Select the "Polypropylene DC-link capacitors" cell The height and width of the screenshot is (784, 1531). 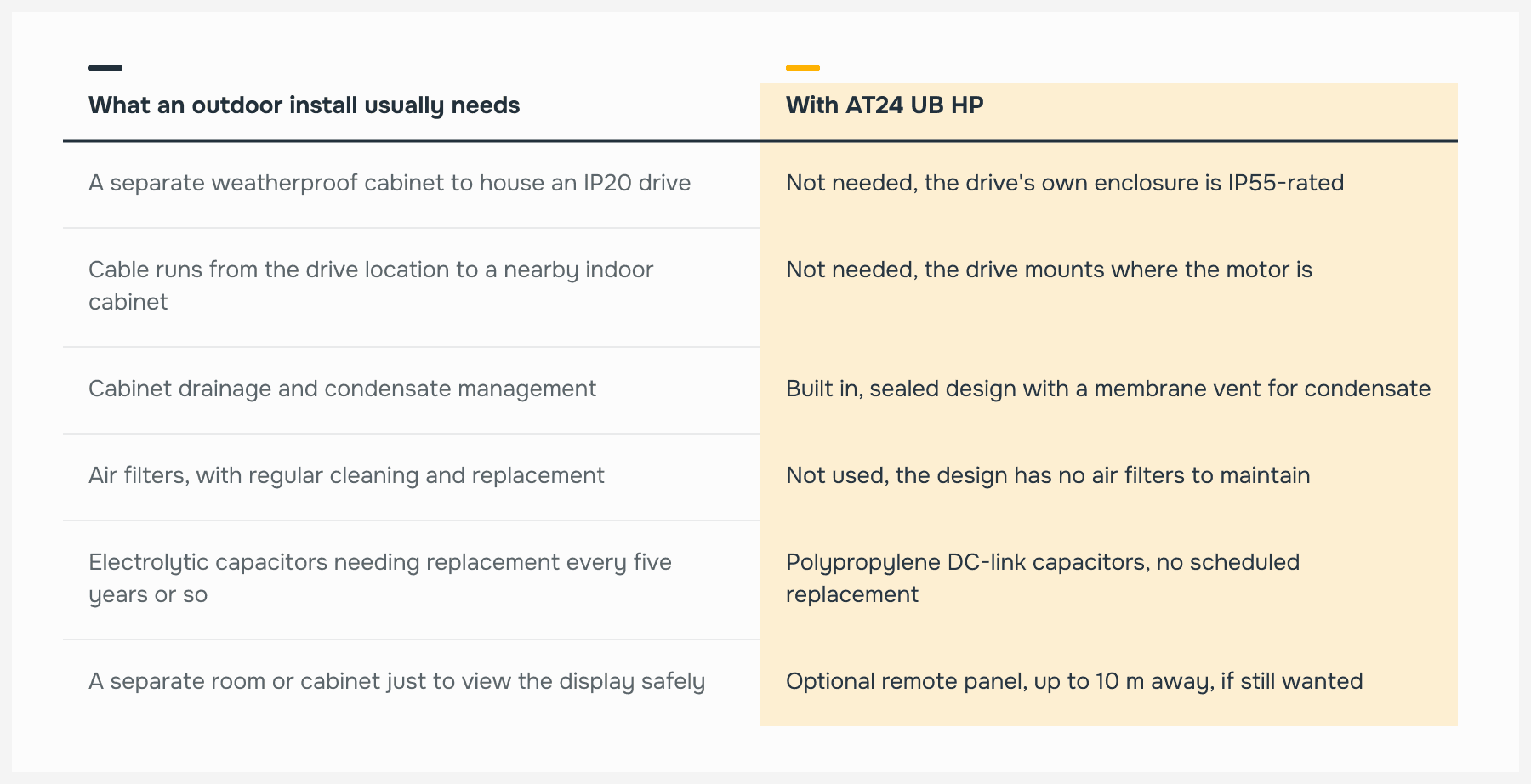(x=1109, y=579)
